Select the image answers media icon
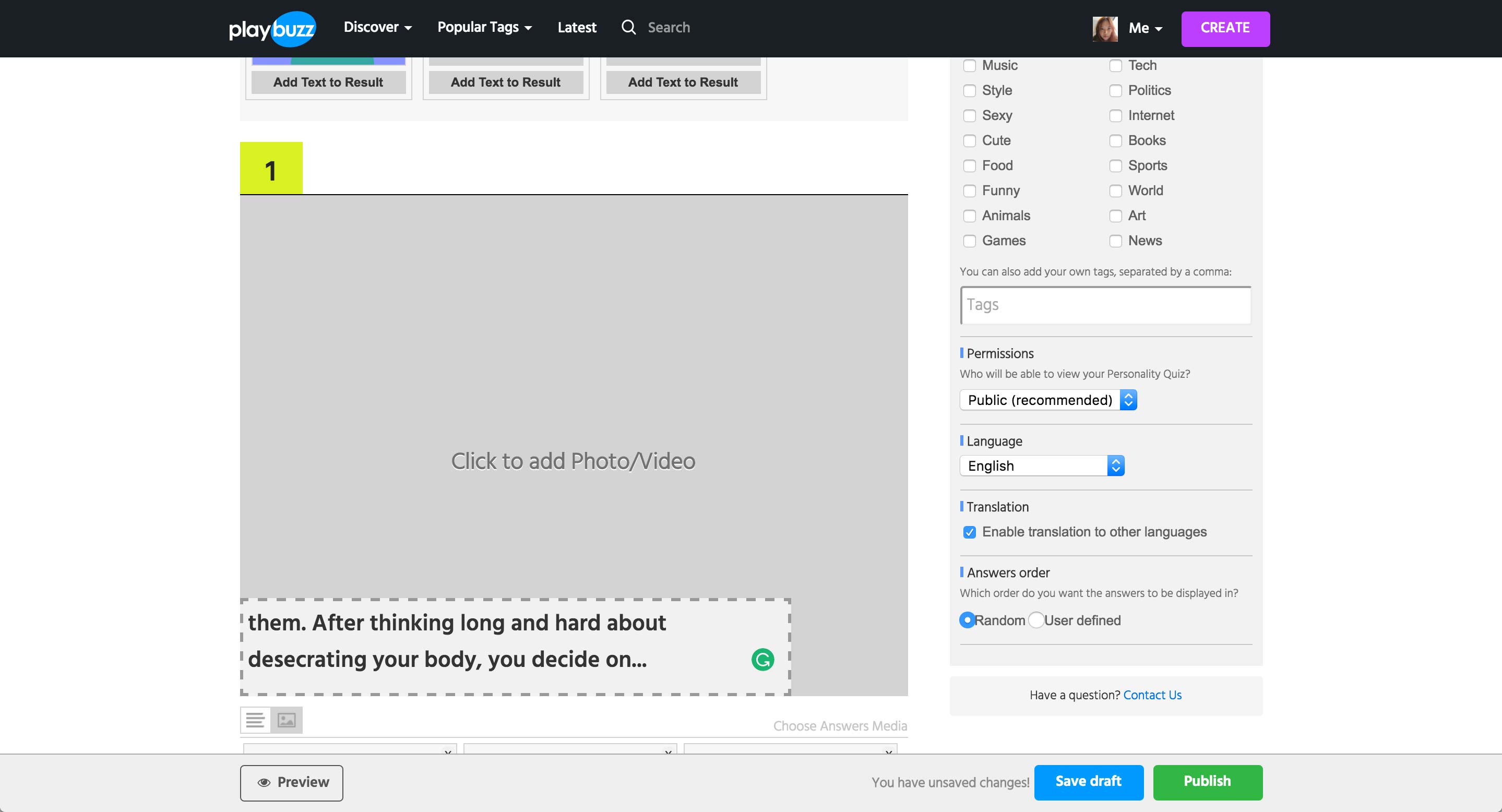The image size is (1502, 812). point(287,720)
